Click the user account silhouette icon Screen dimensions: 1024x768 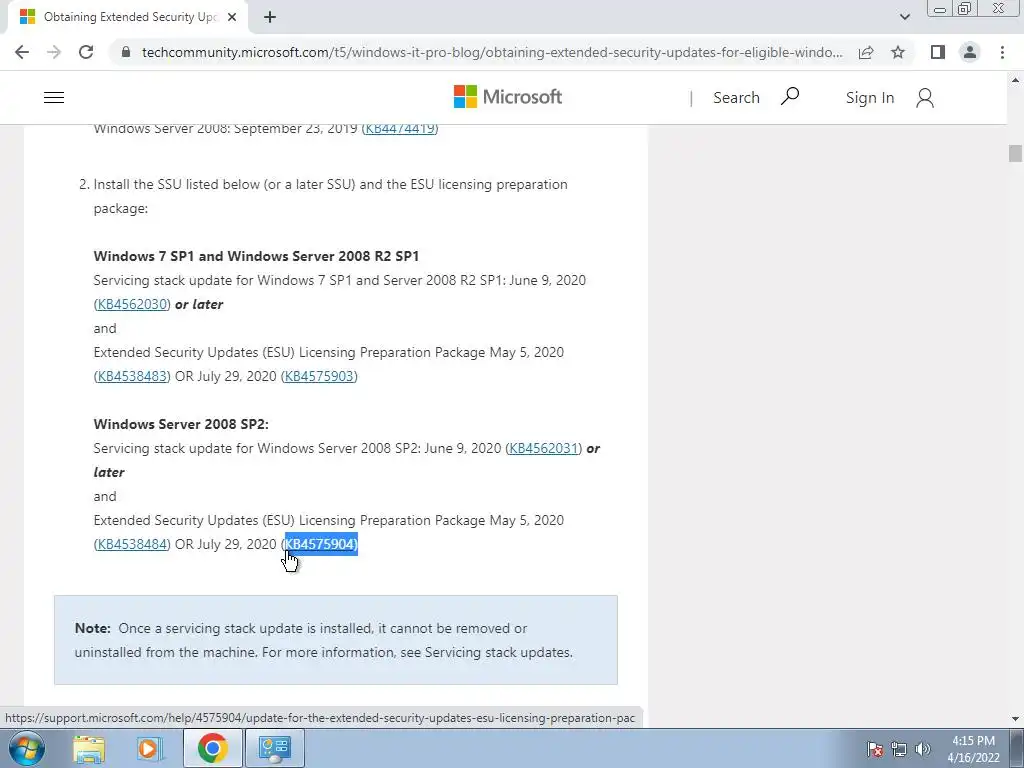click(x=925, y=98)
